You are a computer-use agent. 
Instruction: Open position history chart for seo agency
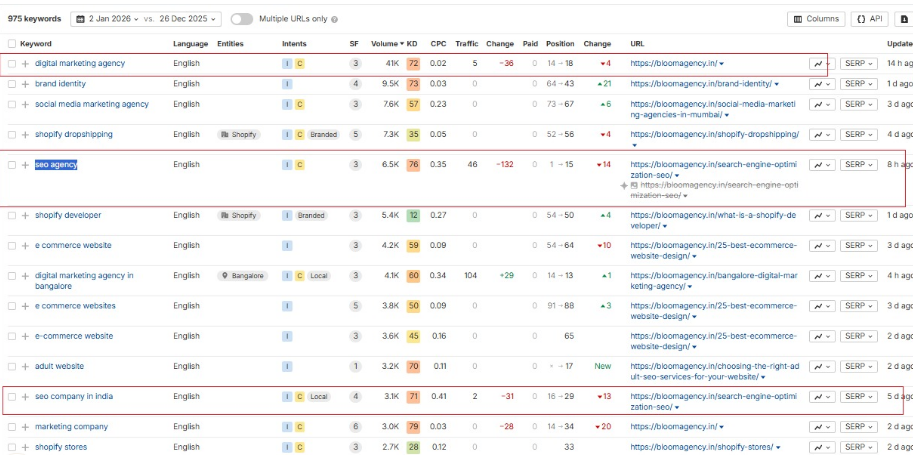820,165
